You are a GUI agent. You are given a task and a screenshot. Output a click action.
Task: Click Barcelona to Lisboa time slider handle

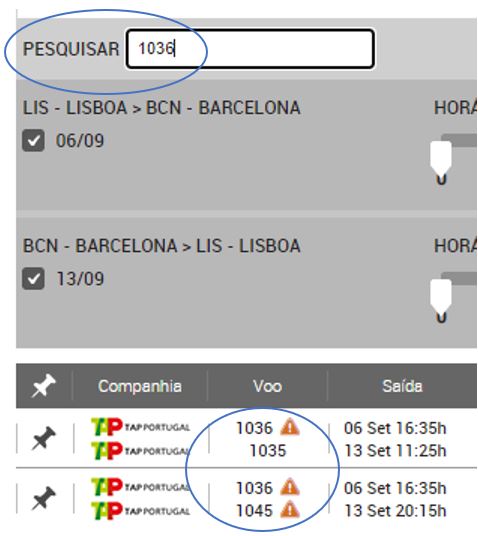[441, 296]
